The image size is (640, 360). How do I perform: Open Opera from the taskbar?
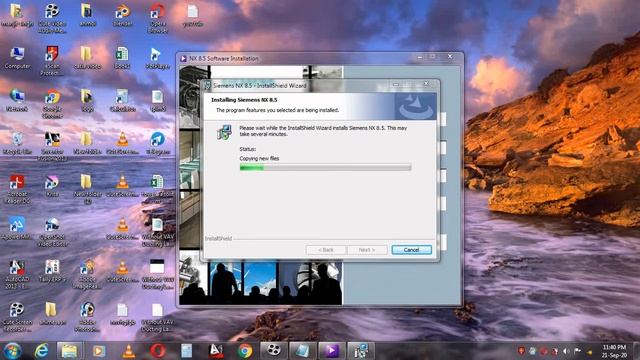[158, 351]
